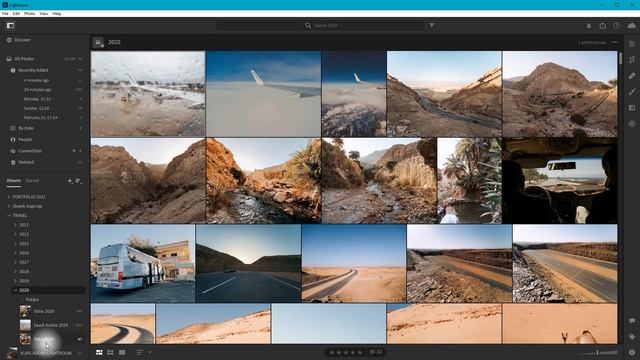The height and width of the screenshot is (360, 640).
Task: Open the comments activity panel icon
Action: (x=632, y=321)
